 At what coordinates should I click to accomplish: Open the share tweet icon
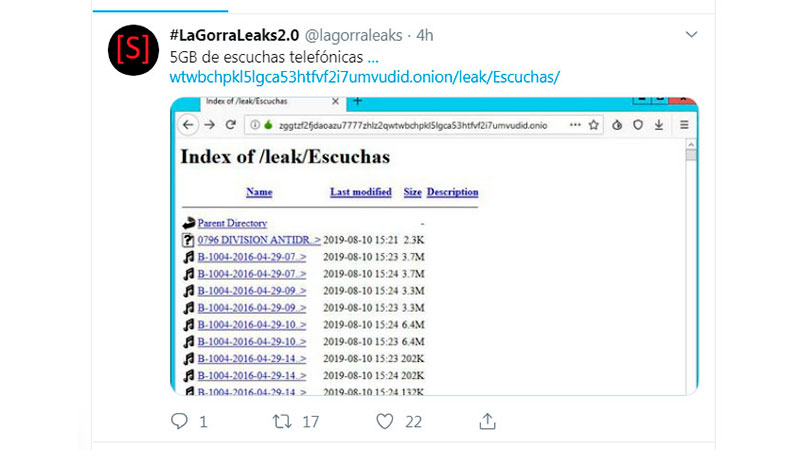[487, 421]
